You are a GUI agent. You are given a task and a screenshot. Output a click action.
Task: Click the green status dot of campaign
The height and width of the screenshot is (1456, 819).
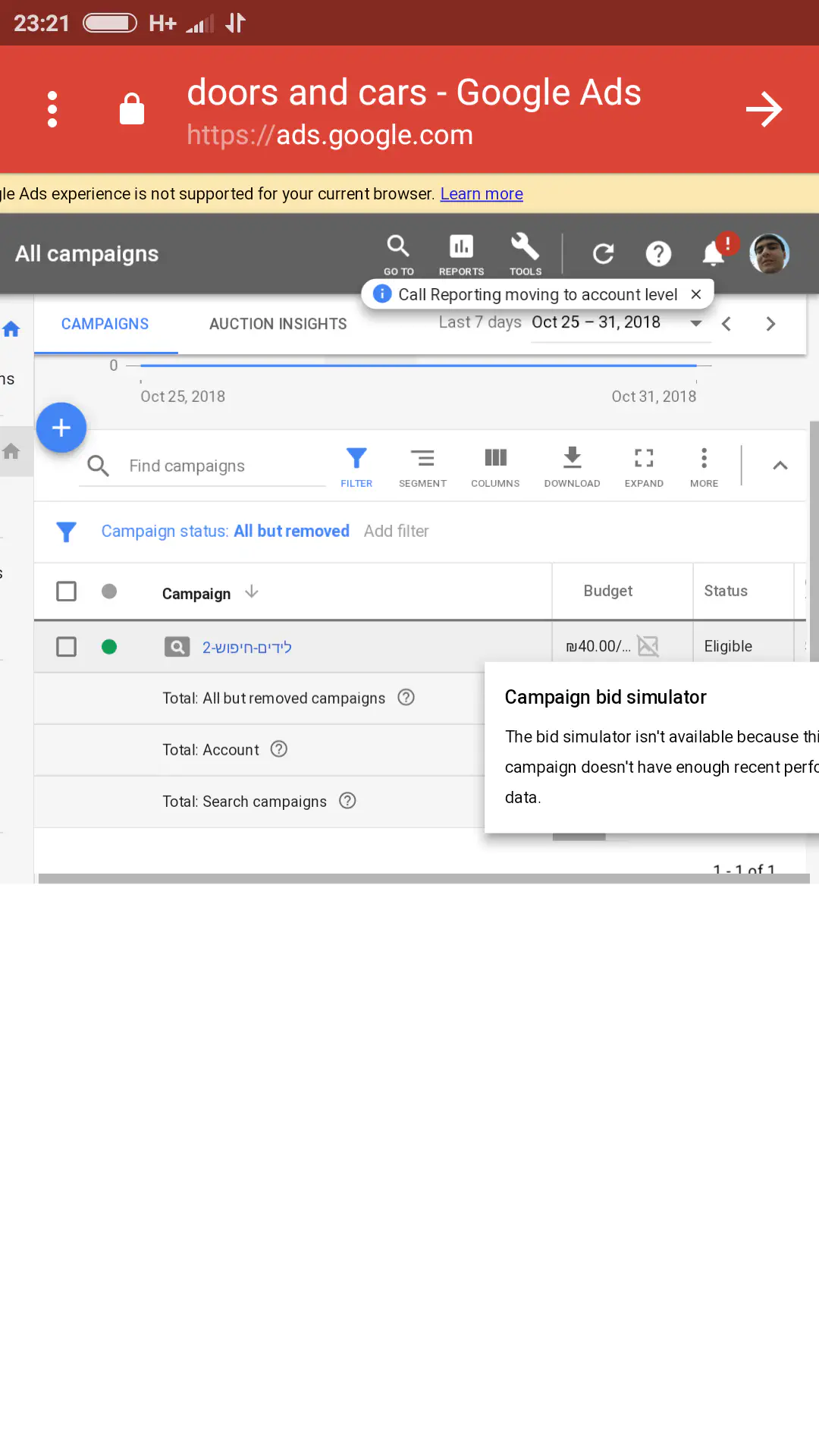[x=109, y=647]
